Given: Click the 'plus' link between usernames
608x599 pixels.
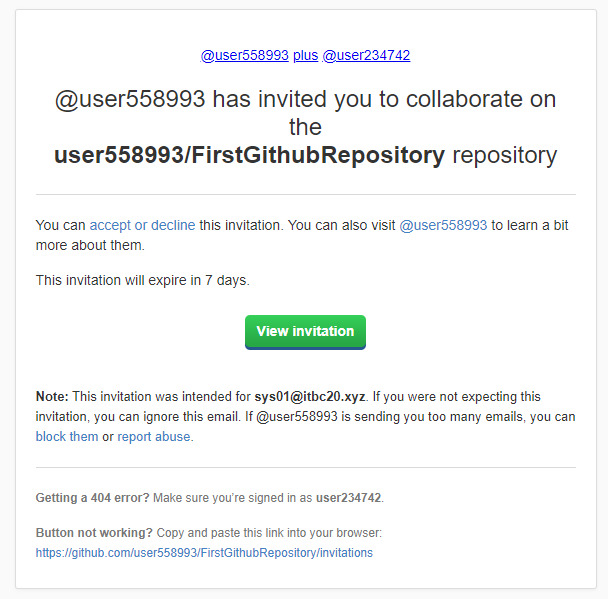Looking at the screenshot, I should pyautogui.click(x=306, y=55).
